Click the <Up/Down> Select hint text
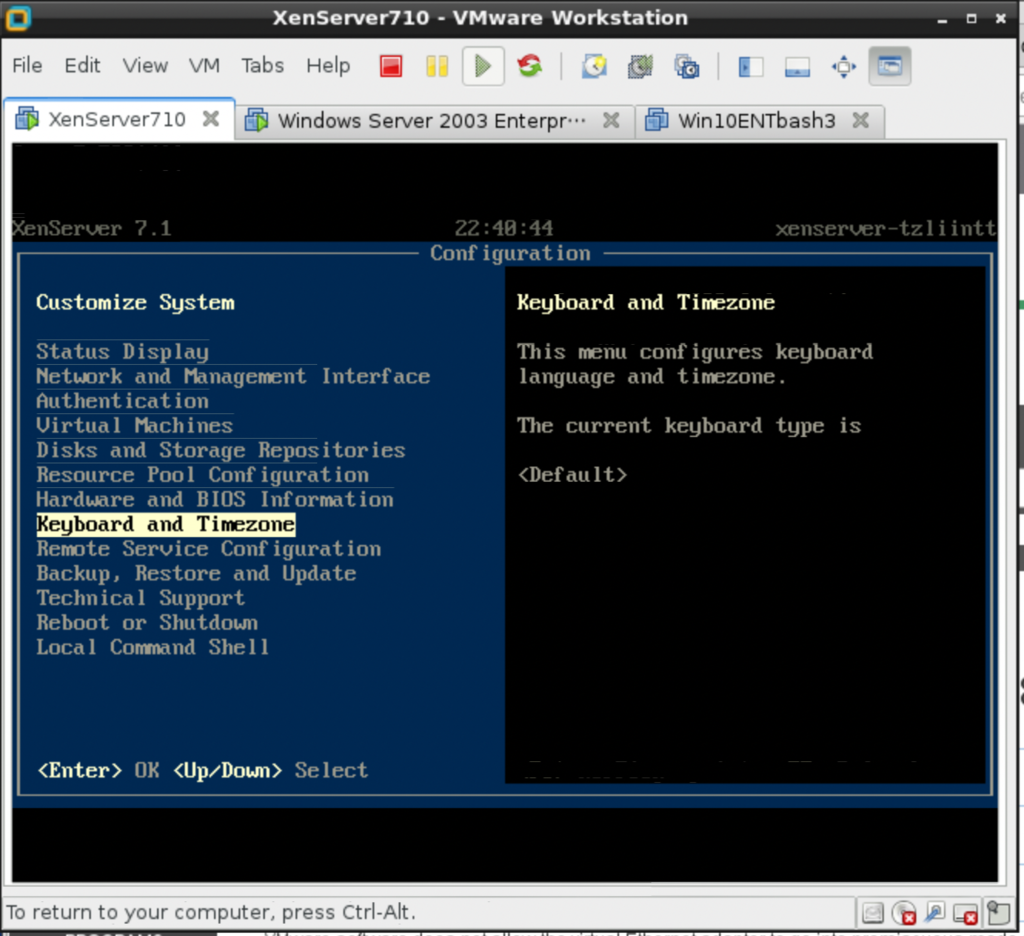This screenshot has height=936, width=1024. tap(270, 770)
